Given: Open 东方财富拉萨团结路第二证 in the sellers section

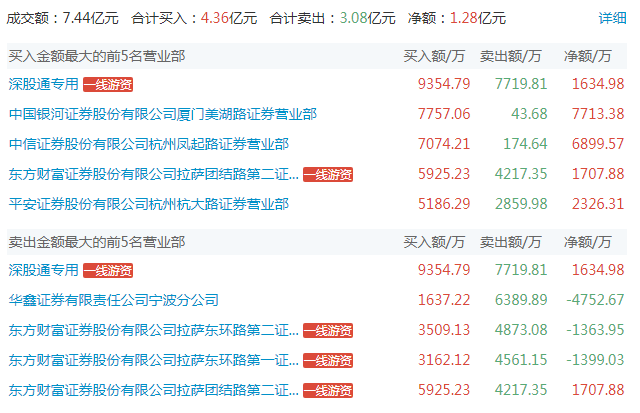Looking at the screenshot, I should click(153, 390).
